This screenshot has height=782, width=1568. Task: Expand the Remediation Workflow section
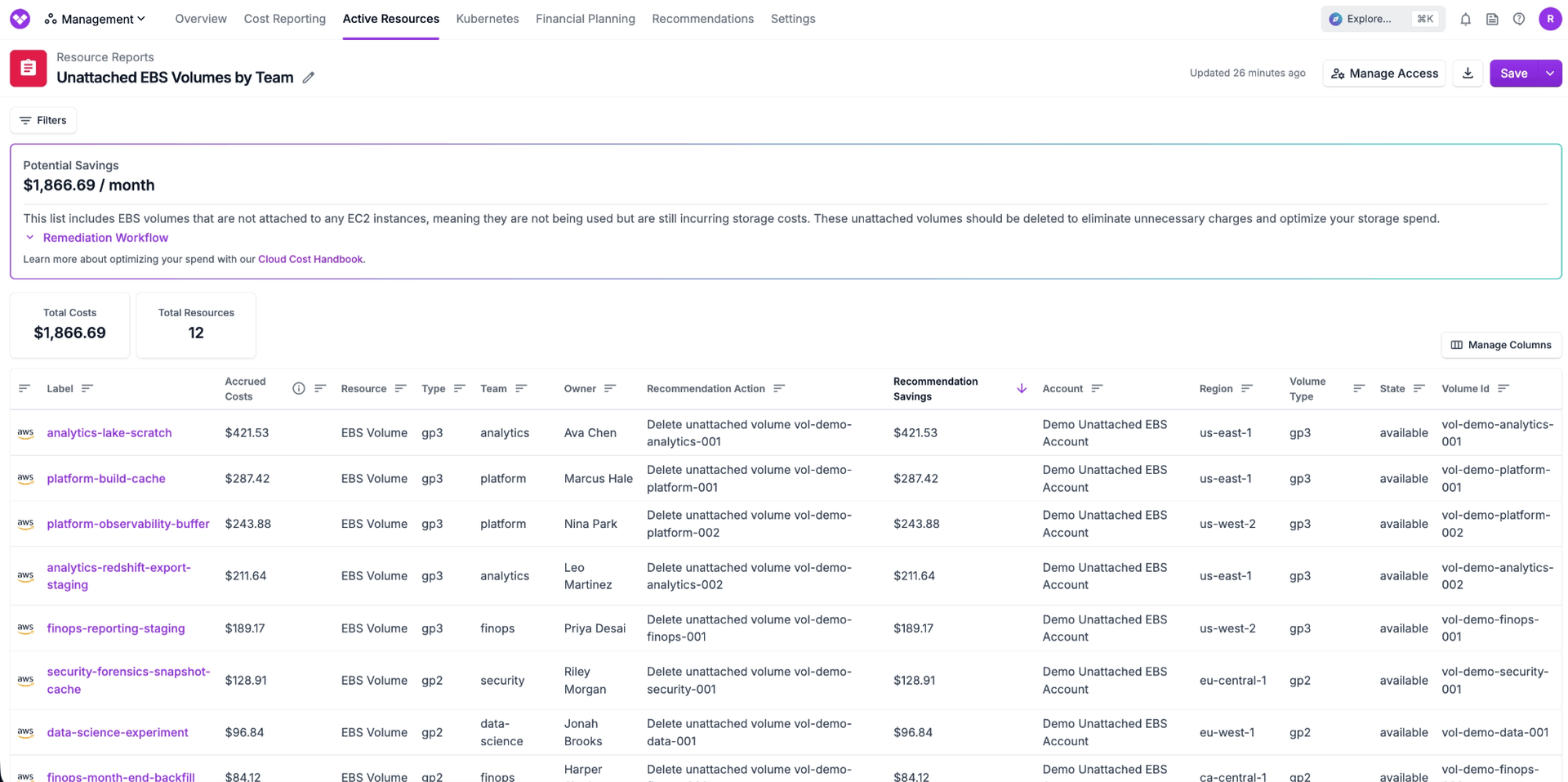tap(96, 238)
